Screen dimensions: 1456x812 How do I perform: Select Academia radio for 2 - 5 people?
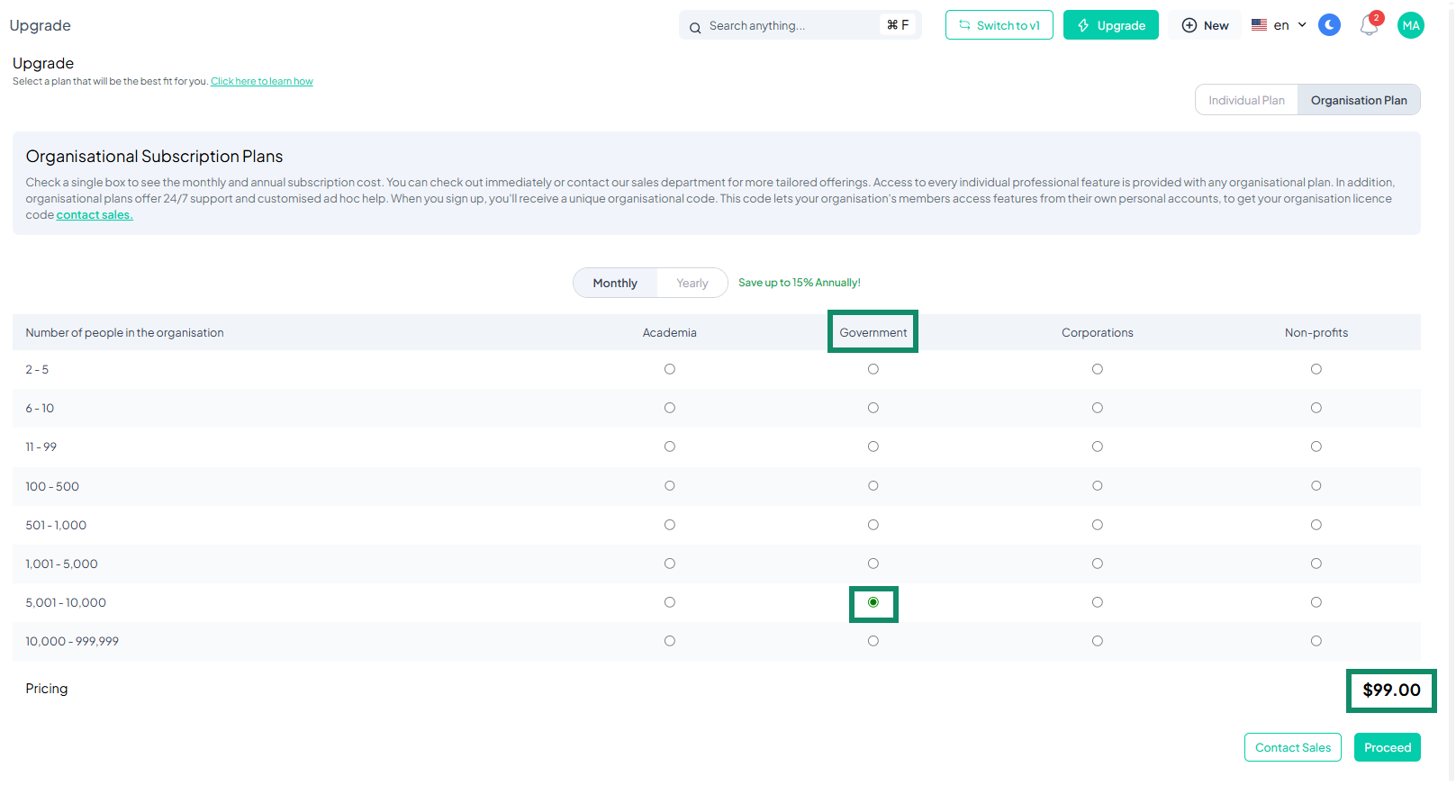click(x=669, y=369)
